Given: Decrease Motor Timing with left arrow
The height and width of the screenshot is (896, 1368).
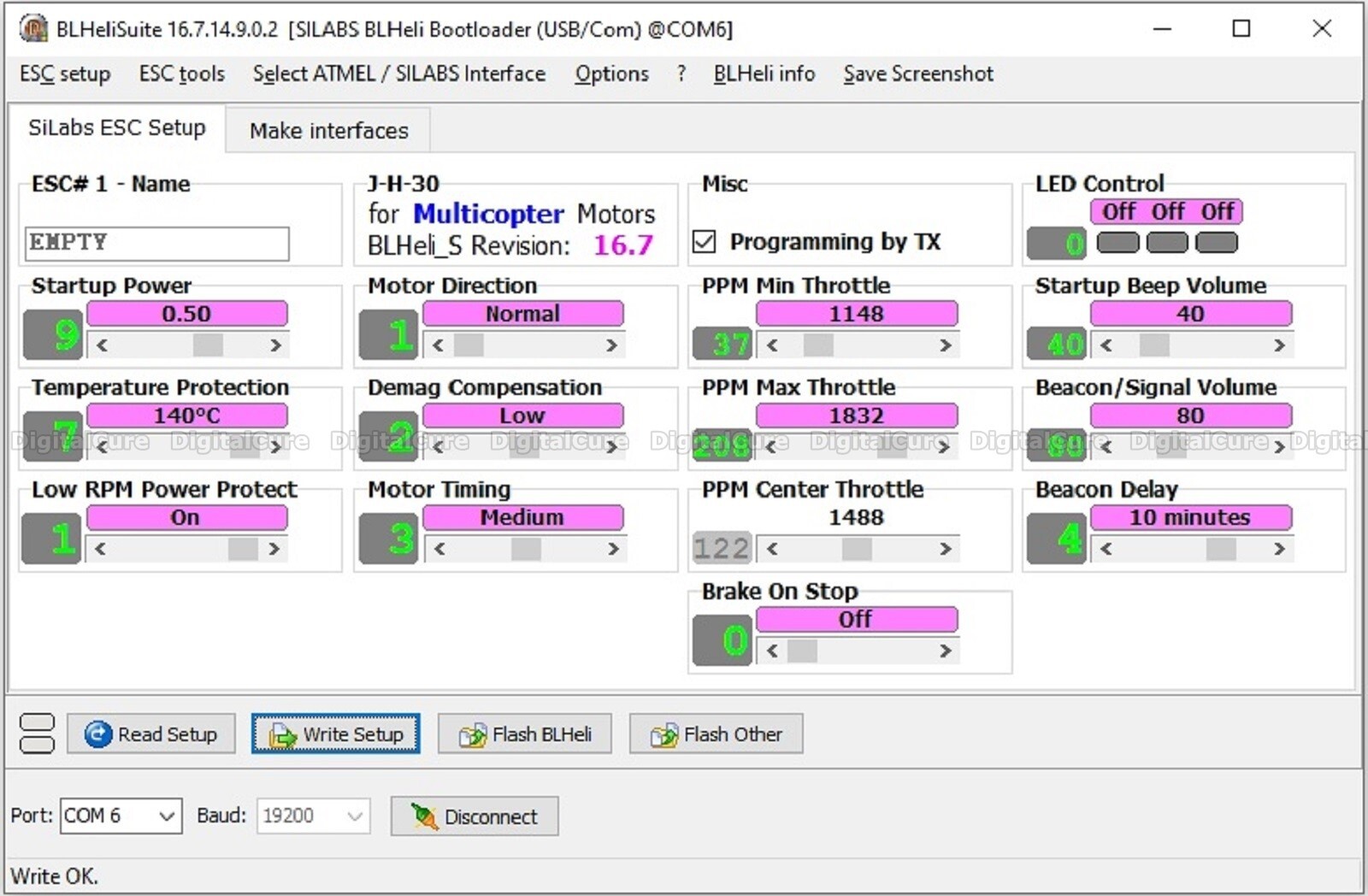Looking at the screenshot, I should point(439,549).
